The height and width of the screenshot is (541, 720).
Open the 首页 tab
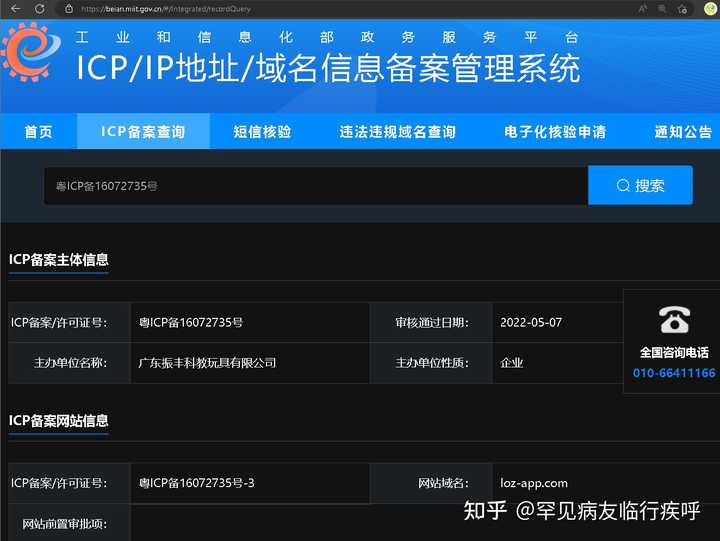point(39,132)
